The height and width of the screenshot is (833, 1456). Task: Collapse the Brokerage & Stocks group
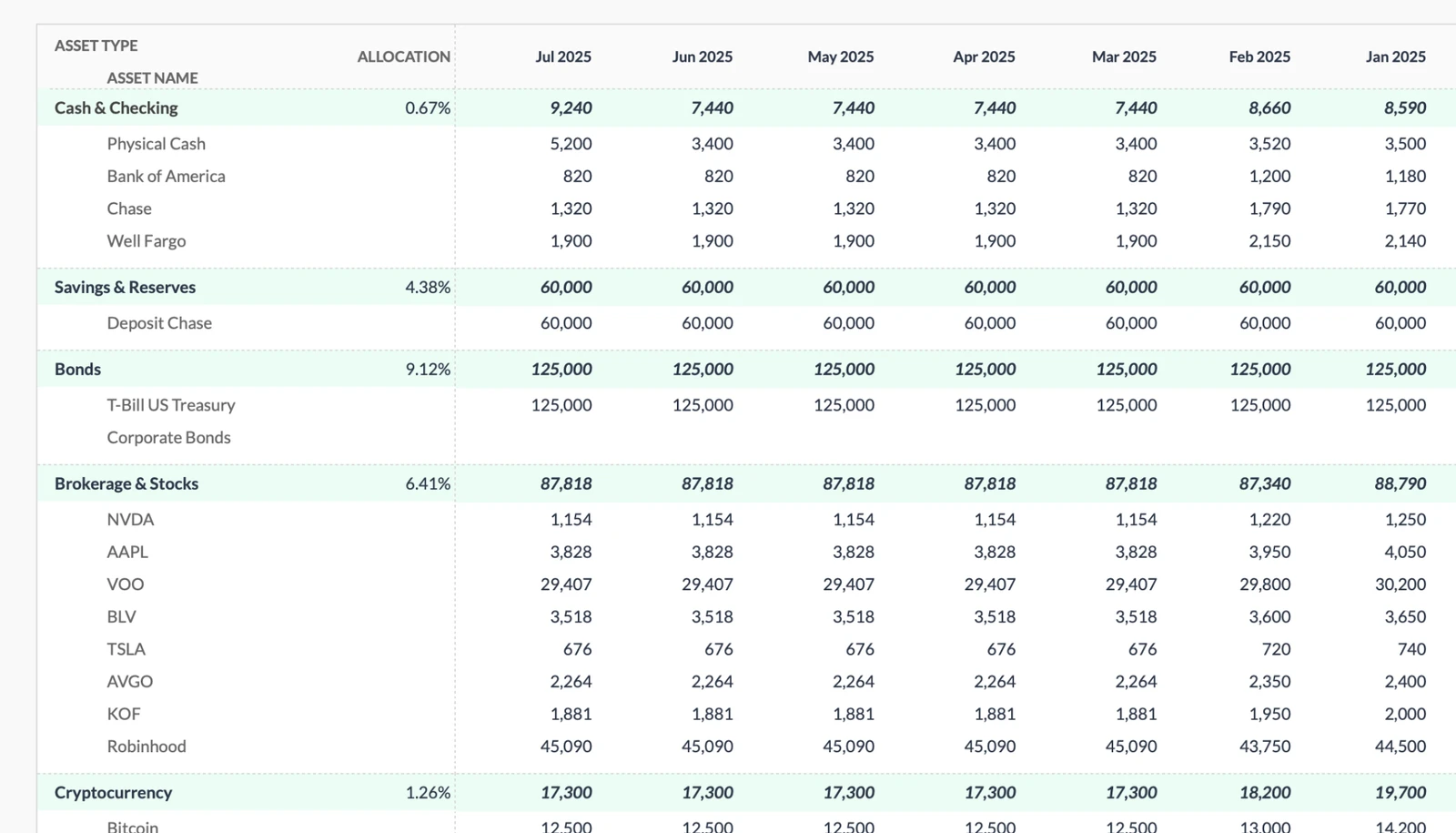(x=125, y=483)
